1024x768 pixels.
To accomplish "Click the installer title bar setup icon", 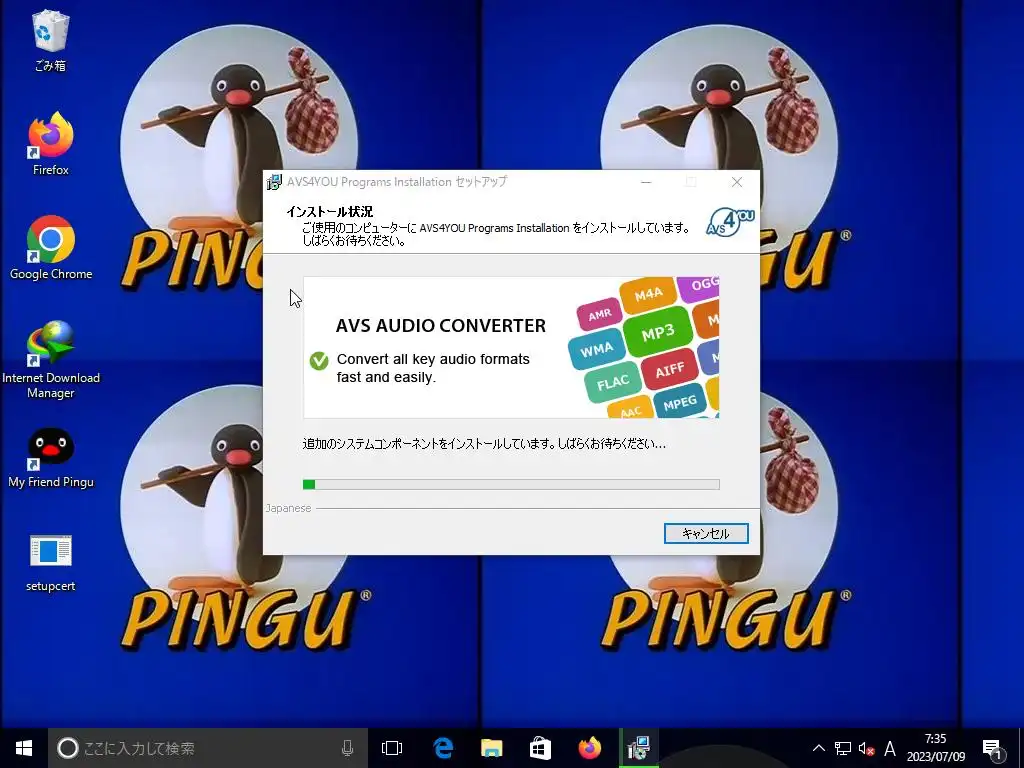I will coord(274,182).
